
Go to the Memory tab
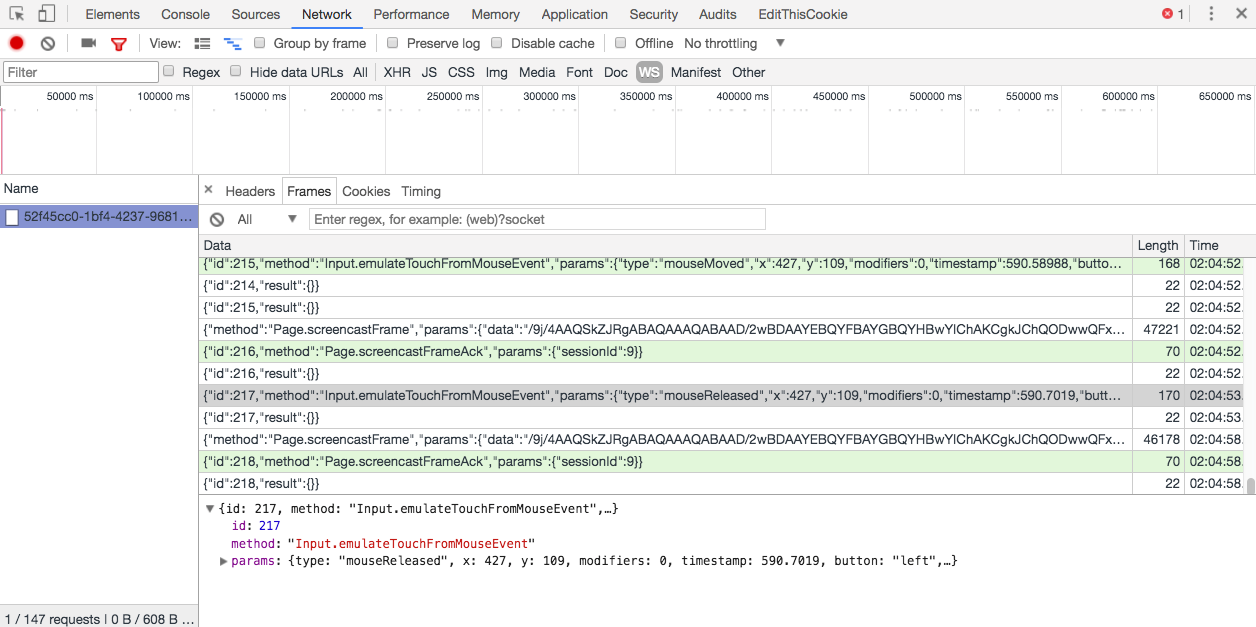pyautogui.click(x=496, y=14)
